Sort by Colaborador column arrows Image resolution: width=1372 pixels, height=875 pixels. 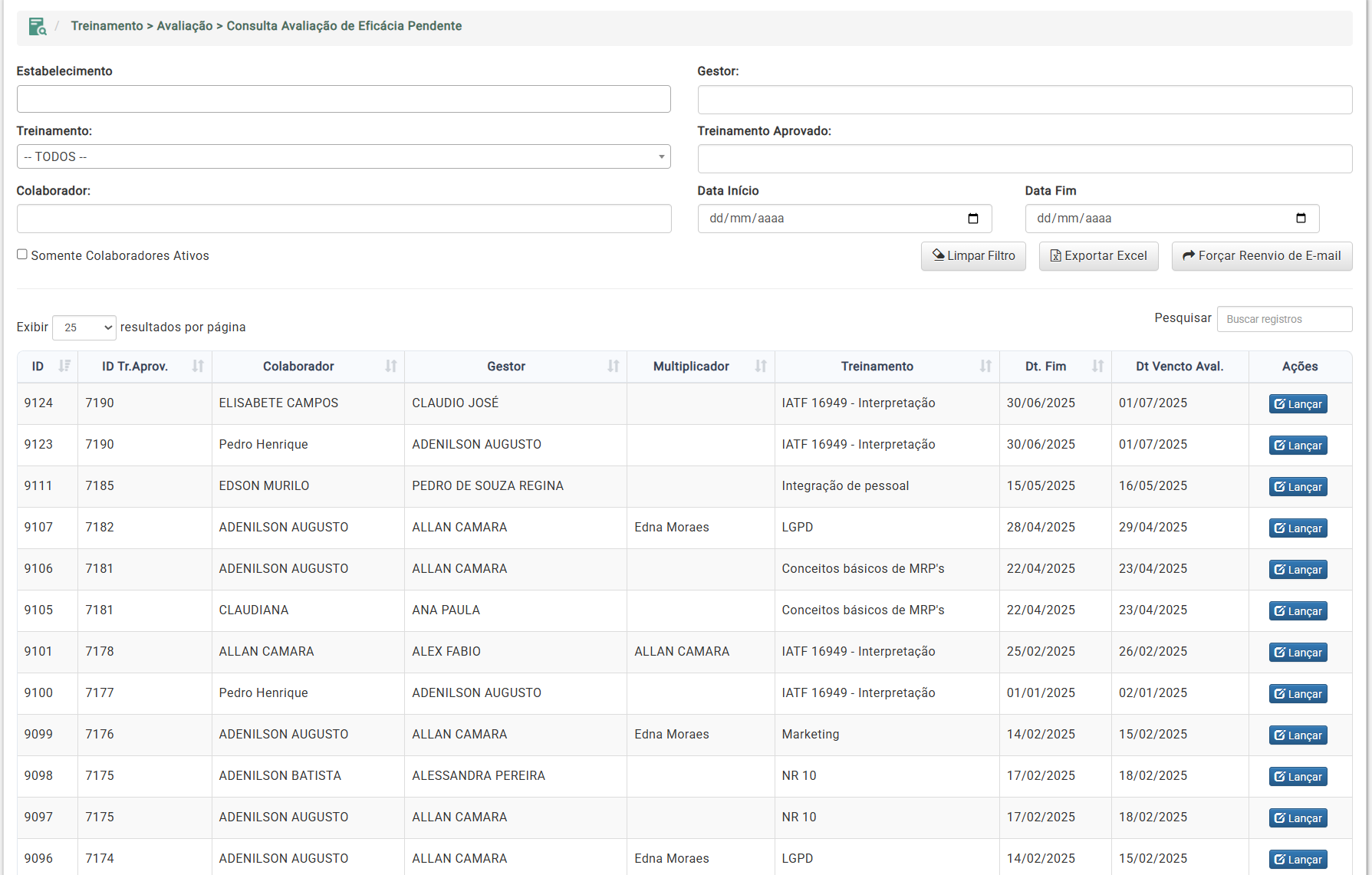click(390, 367)
